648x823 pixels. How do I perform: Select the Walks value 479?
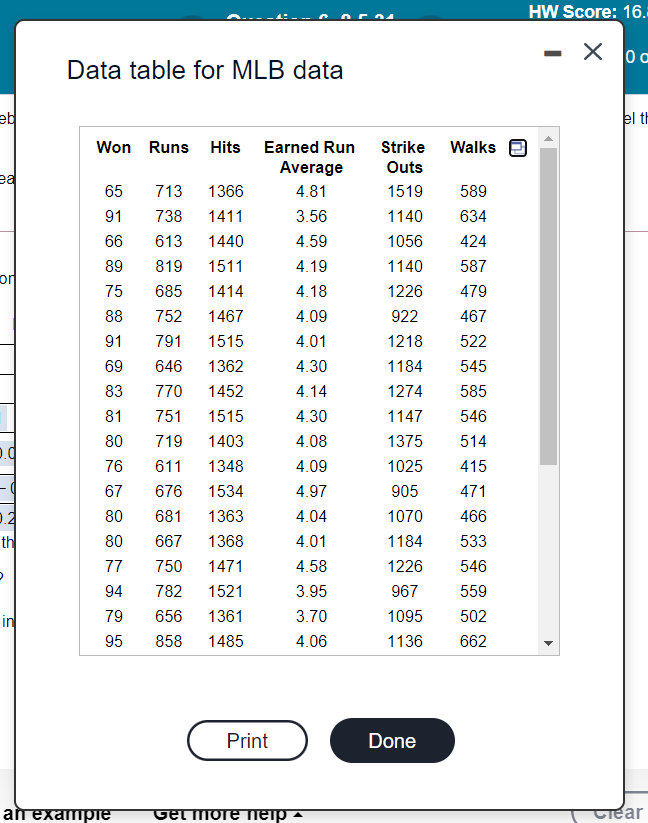[x=473, y=291]
